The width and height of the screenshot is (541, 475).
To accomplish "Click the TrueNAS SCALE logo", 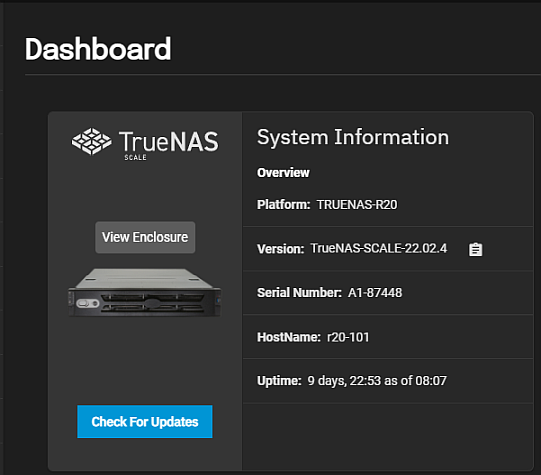I will [x=145, y=144].
